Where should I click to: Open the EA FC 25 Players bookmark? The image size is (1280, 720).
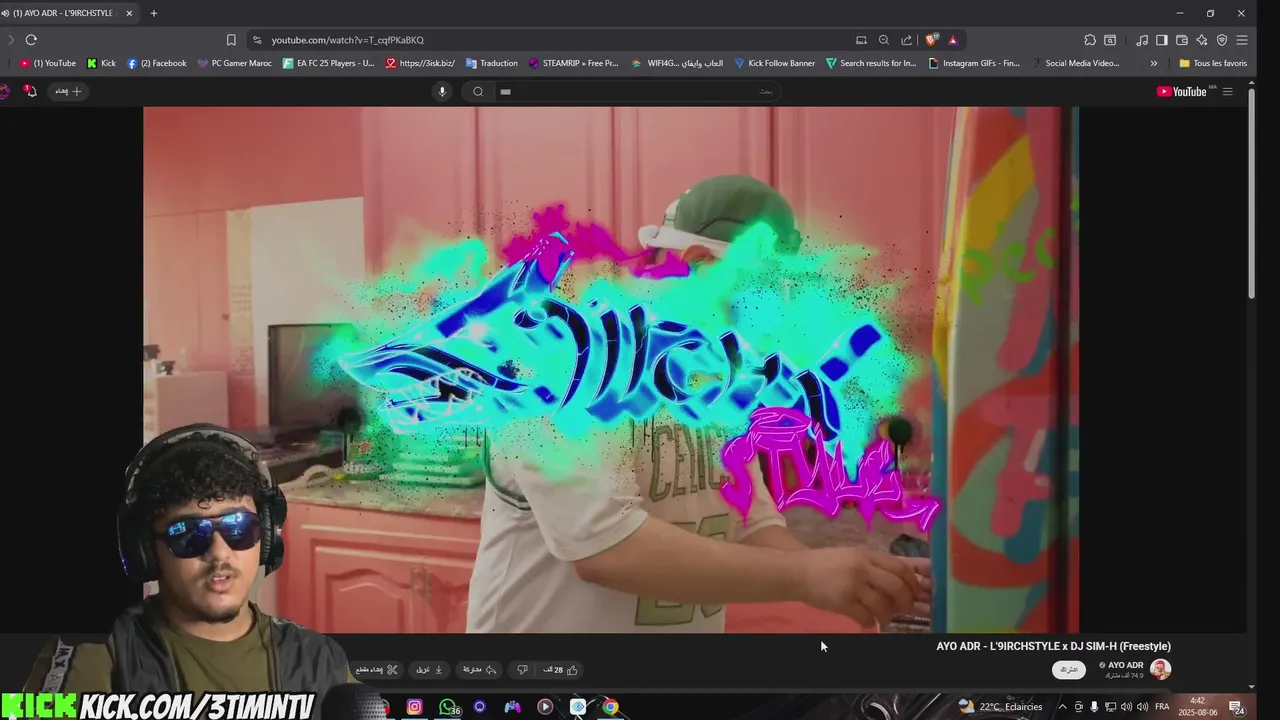(329, 63)
